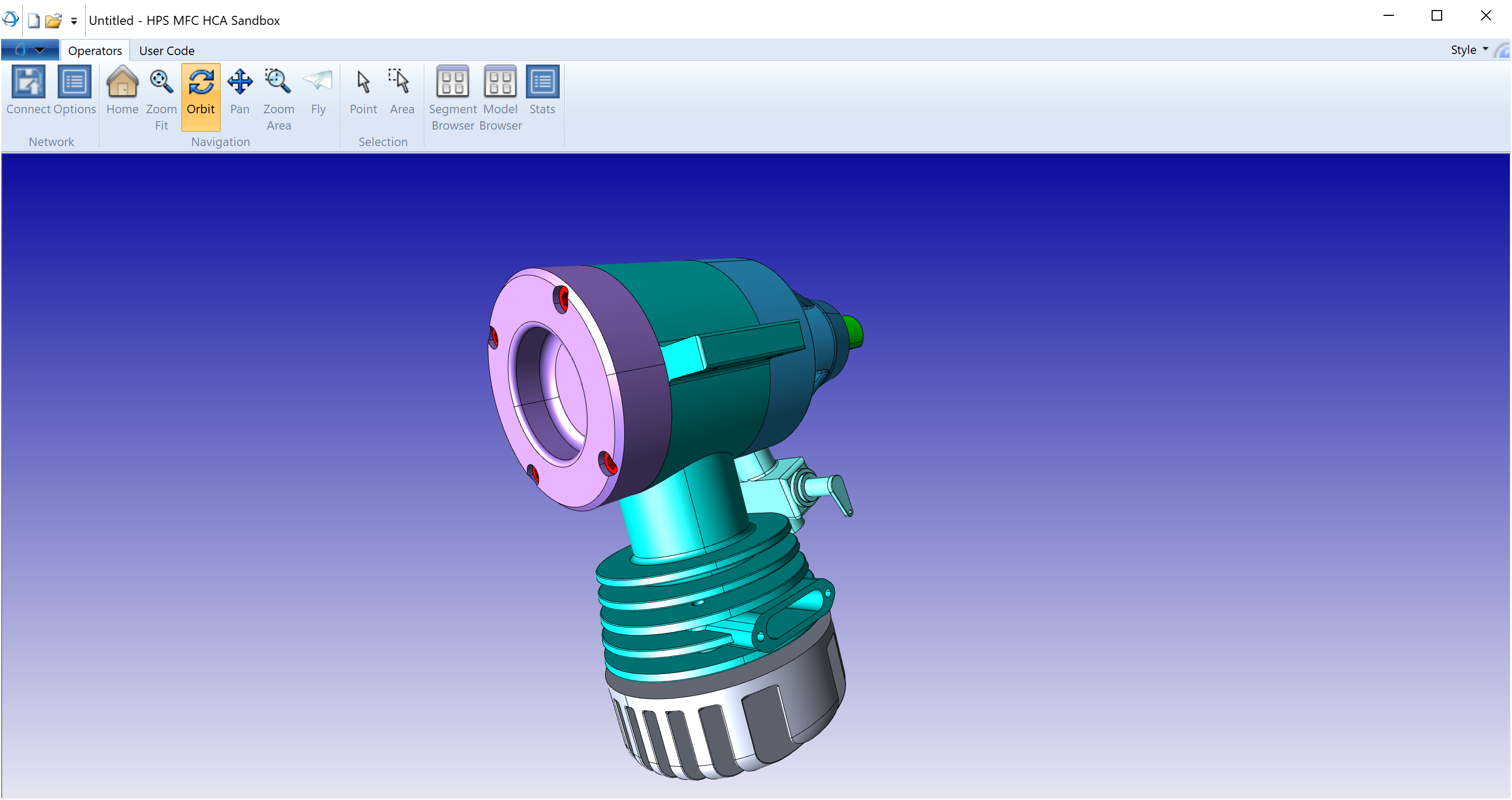Select the Operators ribbon tab
This screenshot has width=1512, height=800.
(95, 51)
